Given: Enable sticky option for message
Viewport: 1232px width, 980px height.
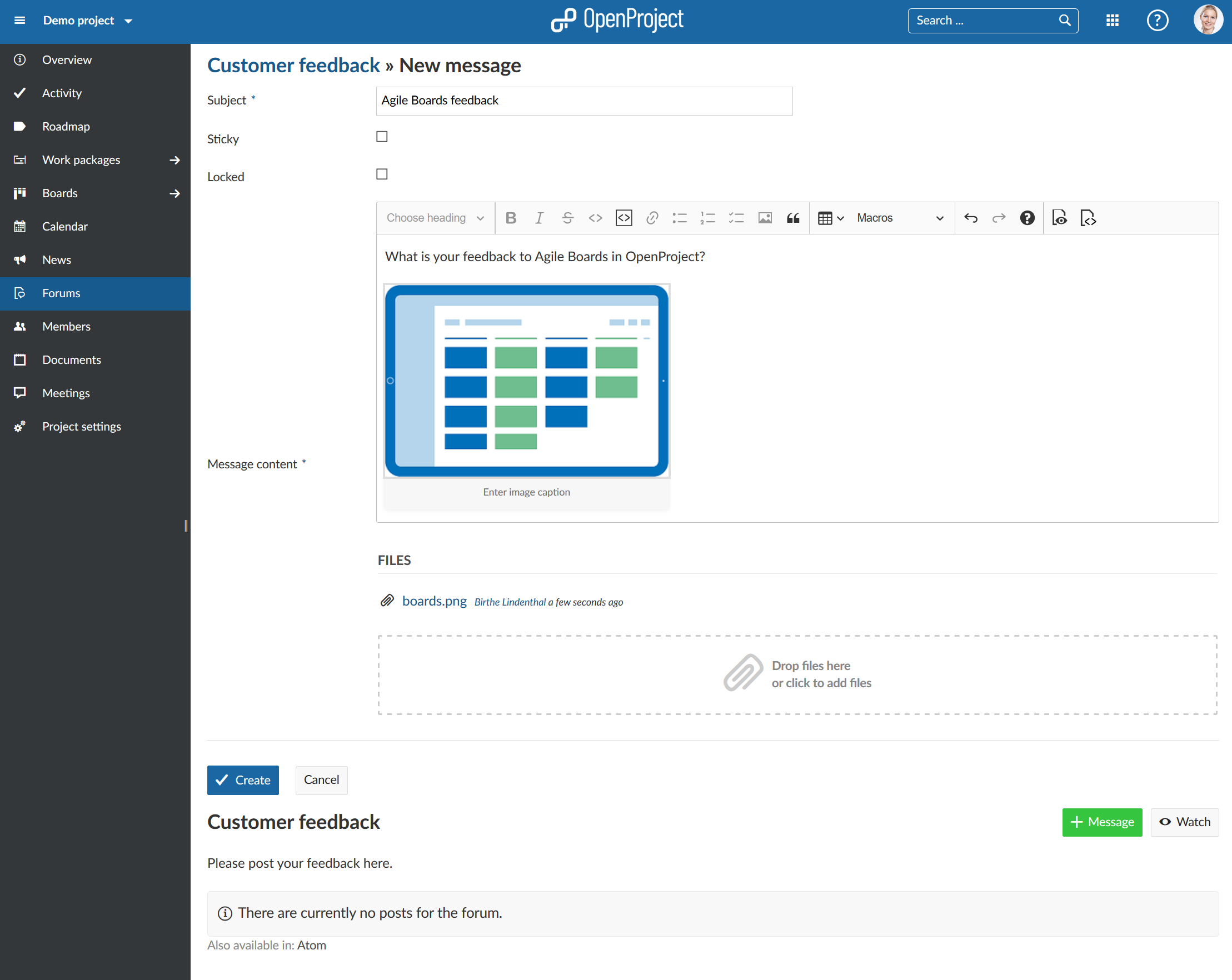Looking at the screenshot, I should click(382, 137).
